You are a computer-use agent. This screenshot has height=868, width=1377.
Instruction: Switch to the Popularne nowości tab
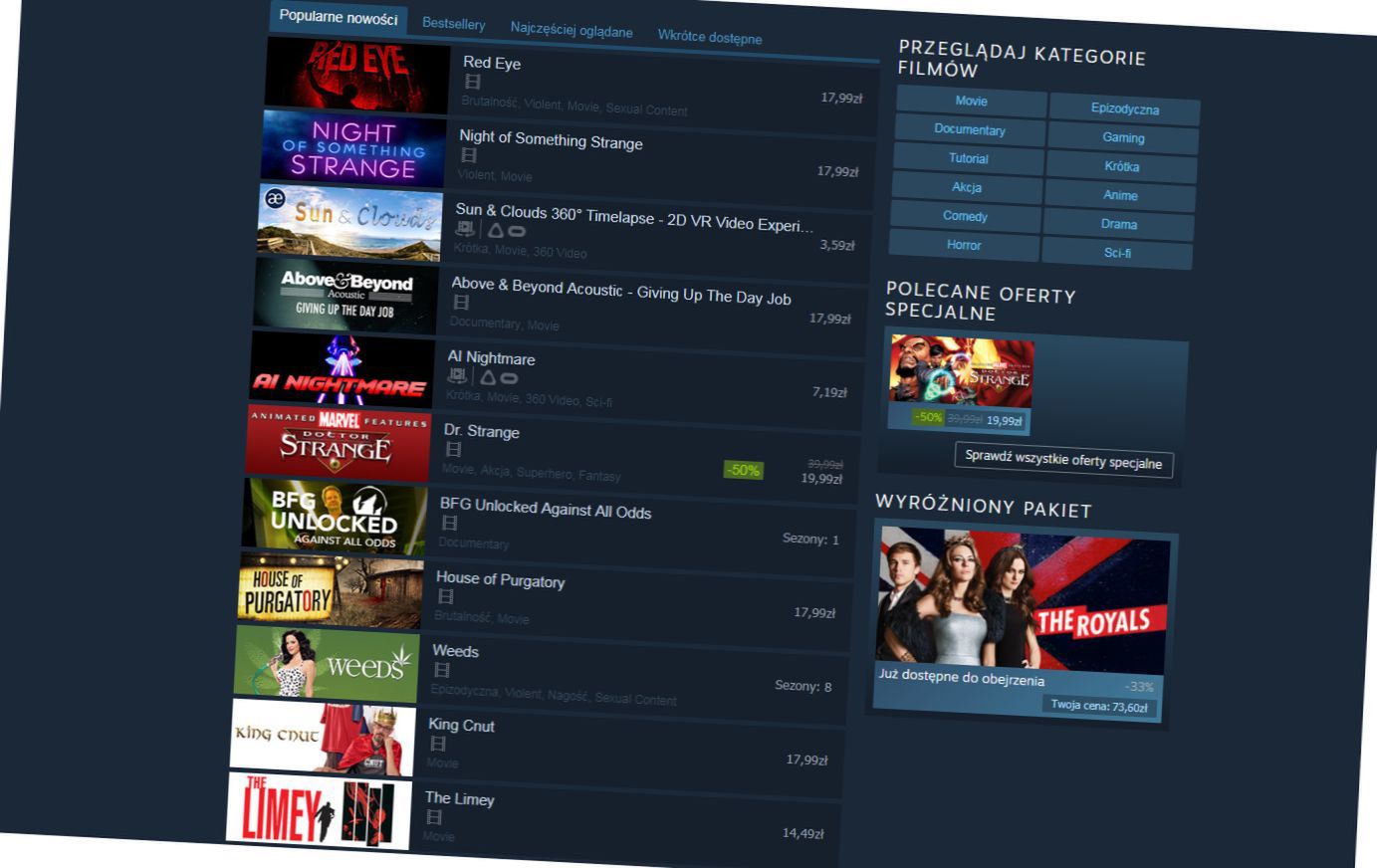click(x=339, y=17)
